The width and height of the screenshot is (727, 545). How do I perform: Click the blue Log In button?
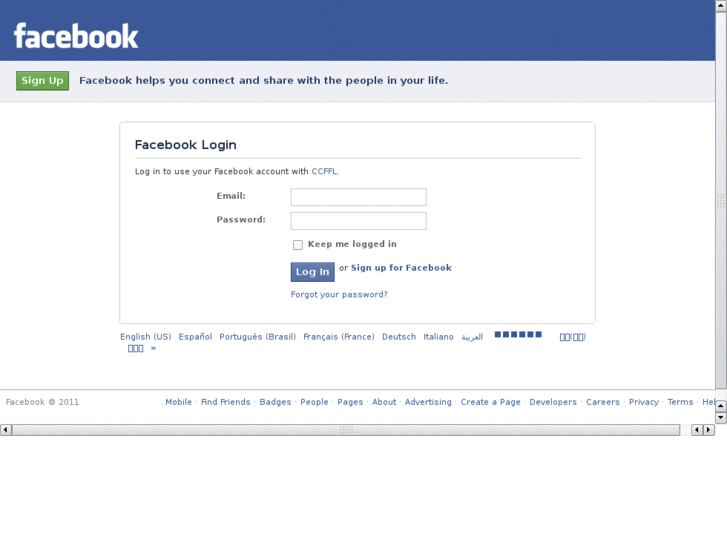pos(312,272)
